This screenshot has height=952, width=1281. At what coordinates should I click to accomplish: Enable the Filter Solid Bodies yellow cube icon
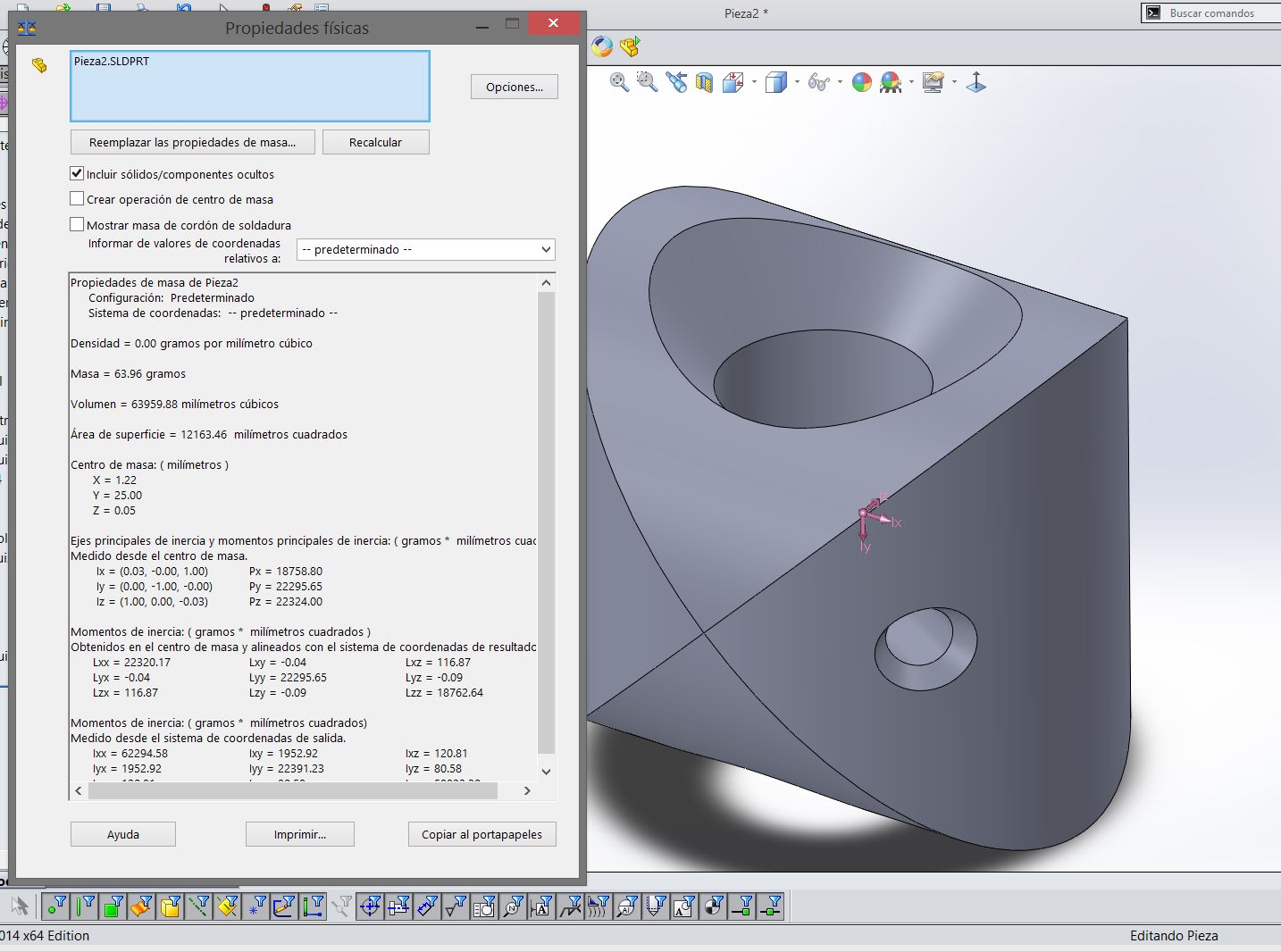(170, 906)
